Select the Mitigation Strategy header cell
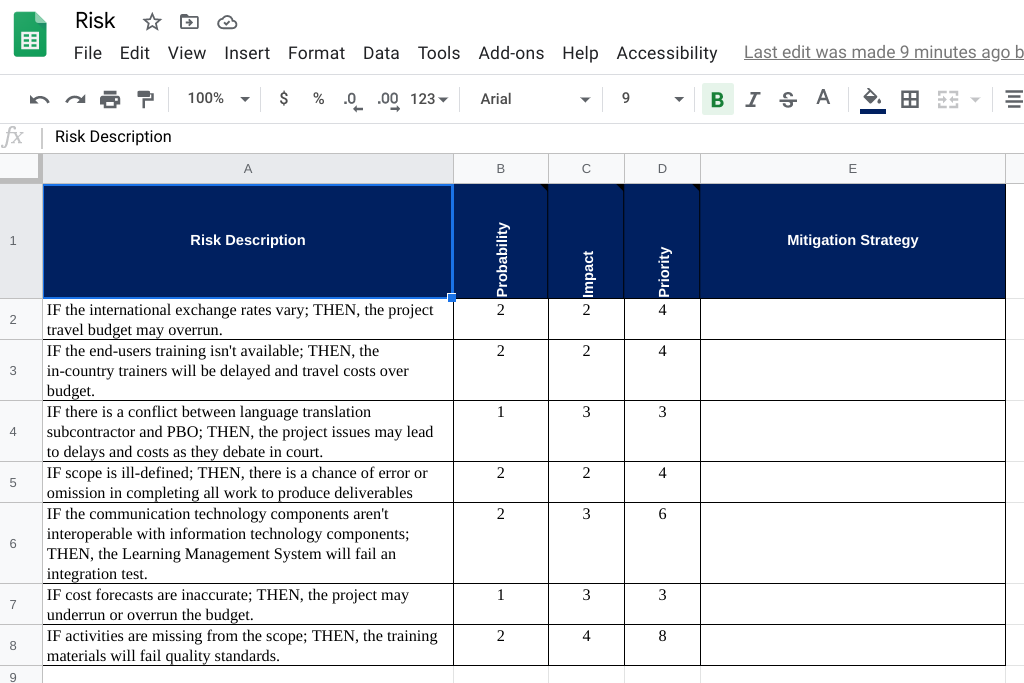 point(852,240)
